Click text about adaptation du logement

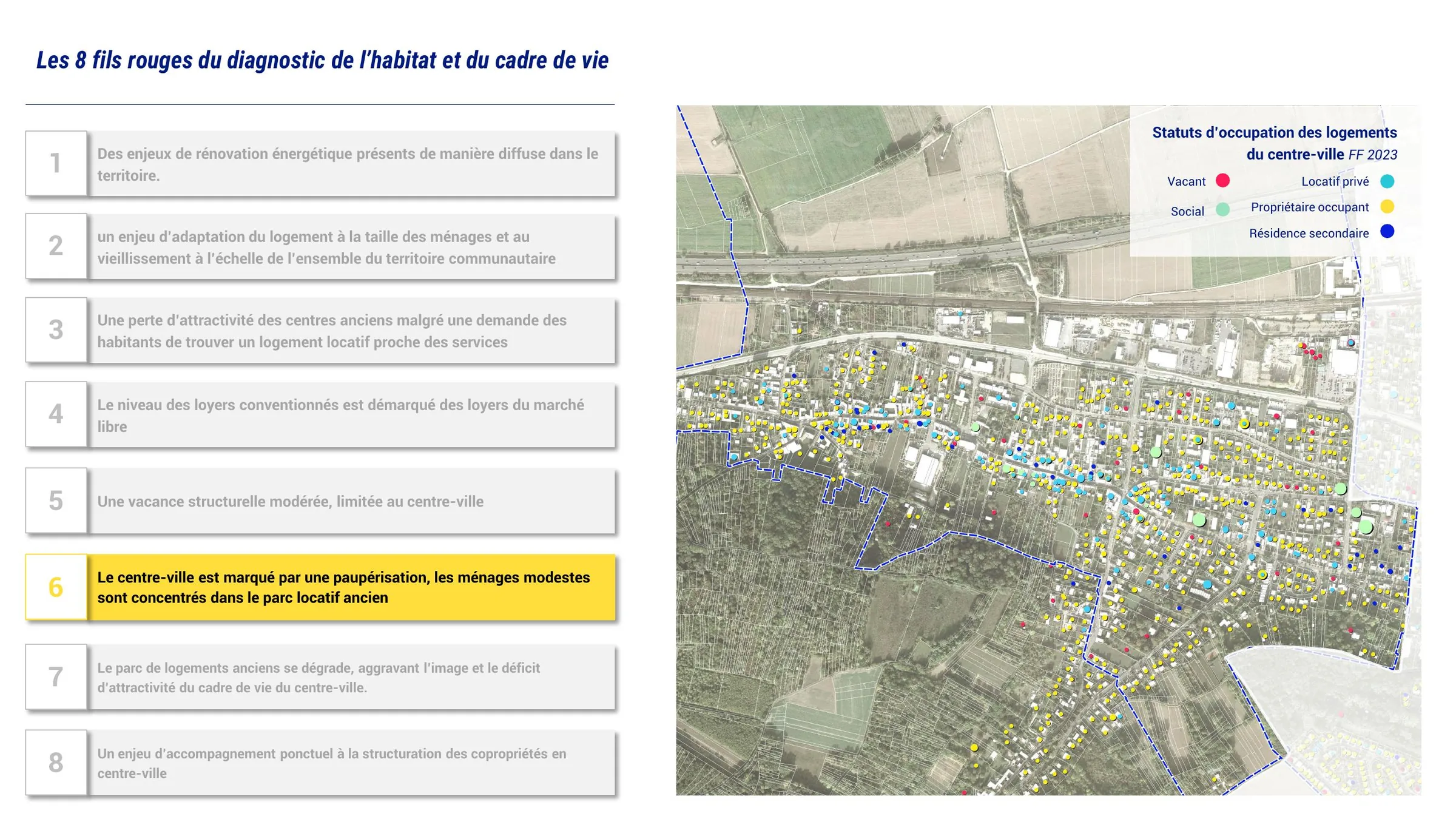click(x=326, y=248)
